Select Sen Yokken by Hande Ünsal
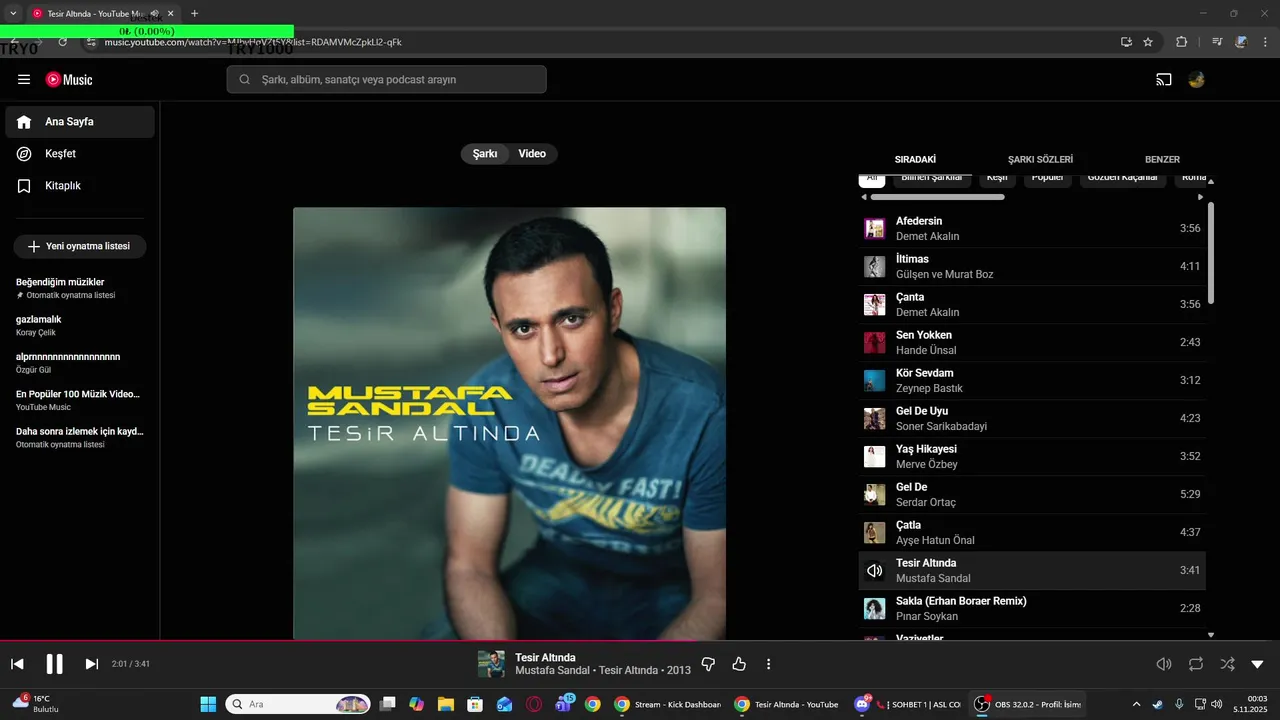 pyautogui.click(x=1032, y=343)
